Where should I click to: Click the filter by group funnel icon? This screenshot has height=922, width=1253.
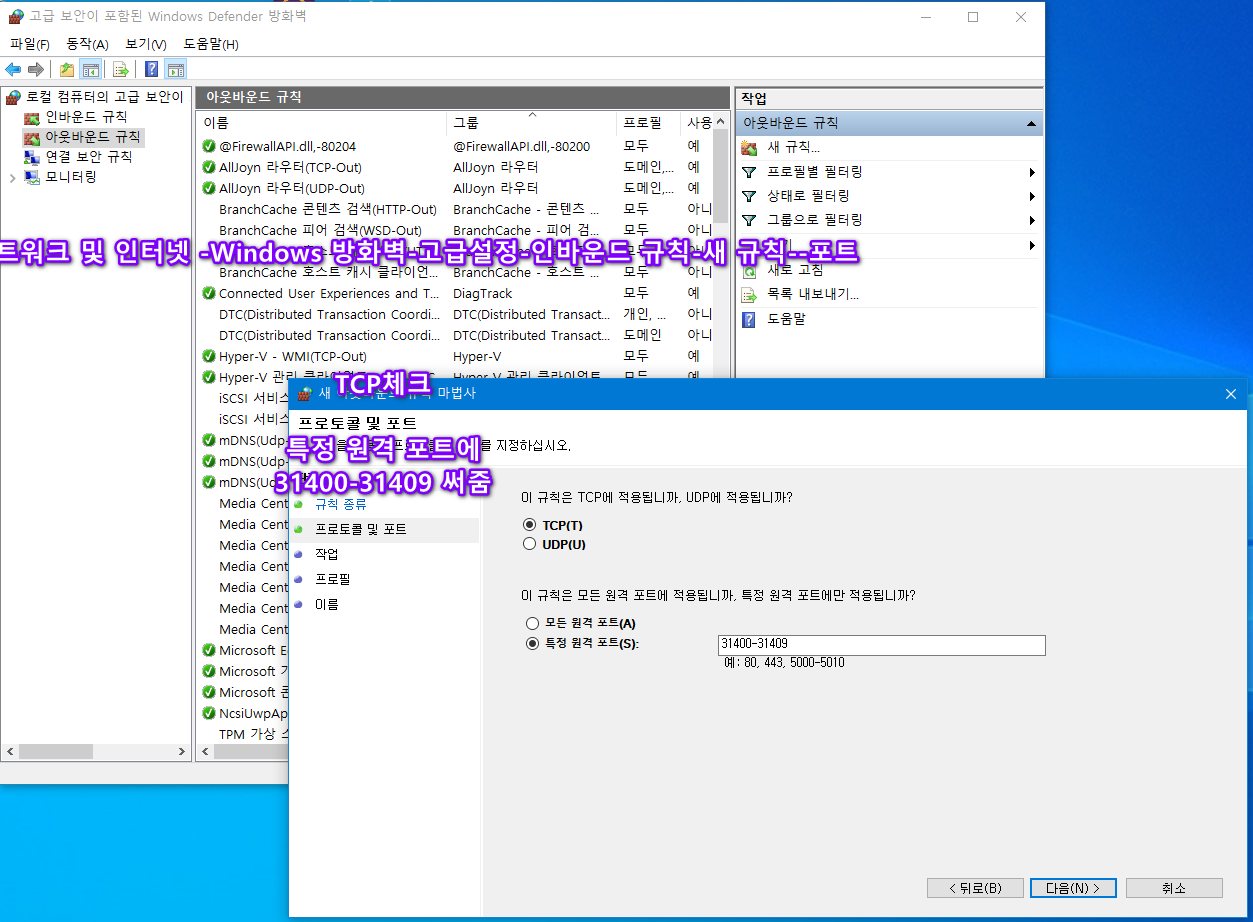pyautogui.click(x=749, y=220)
